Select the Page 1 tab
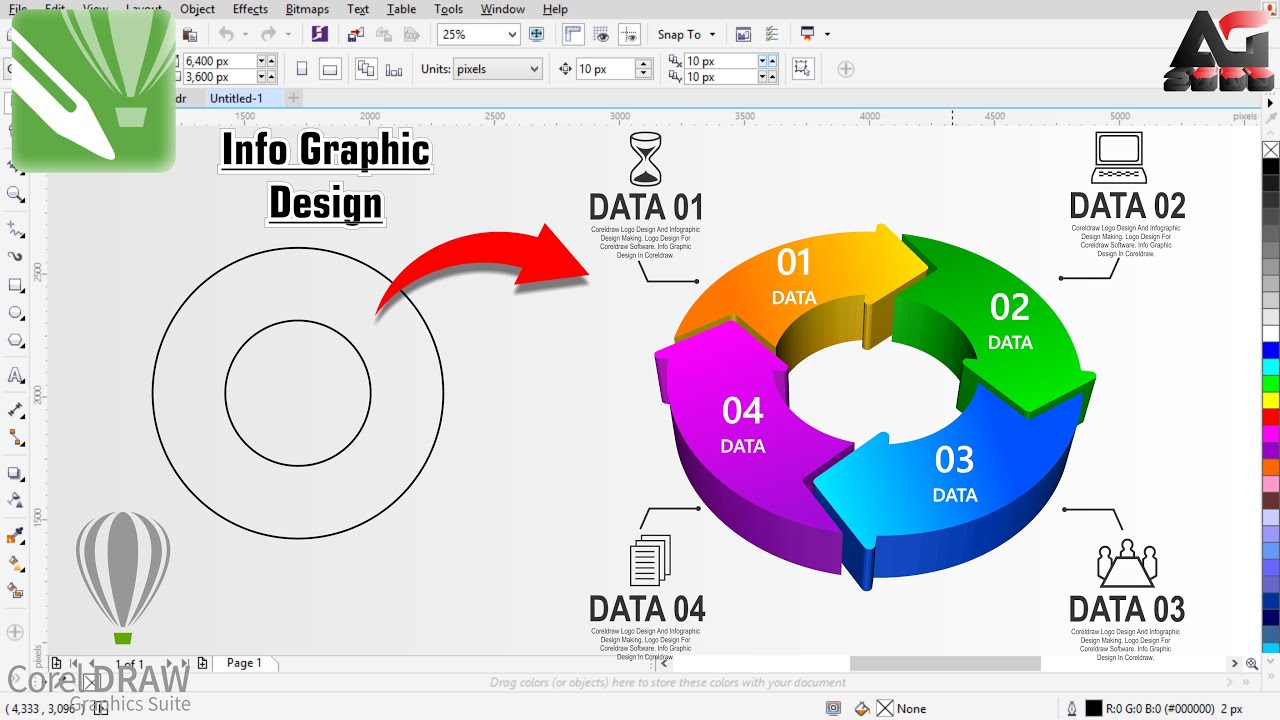 [x=245, y=663]
